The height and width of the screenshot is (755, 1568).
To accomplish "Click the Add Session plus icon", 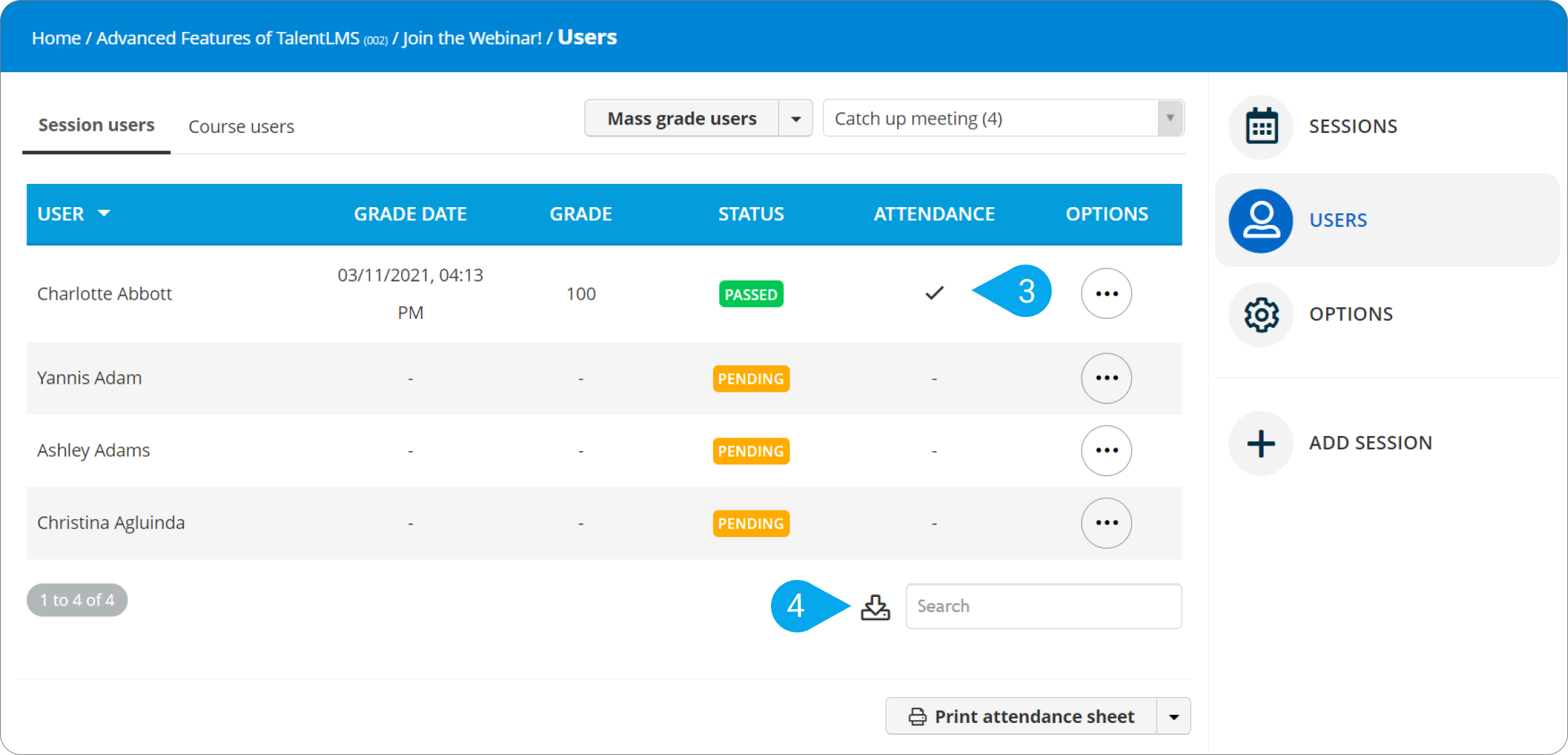I will pyautogui.click(x=1261, y=444).
